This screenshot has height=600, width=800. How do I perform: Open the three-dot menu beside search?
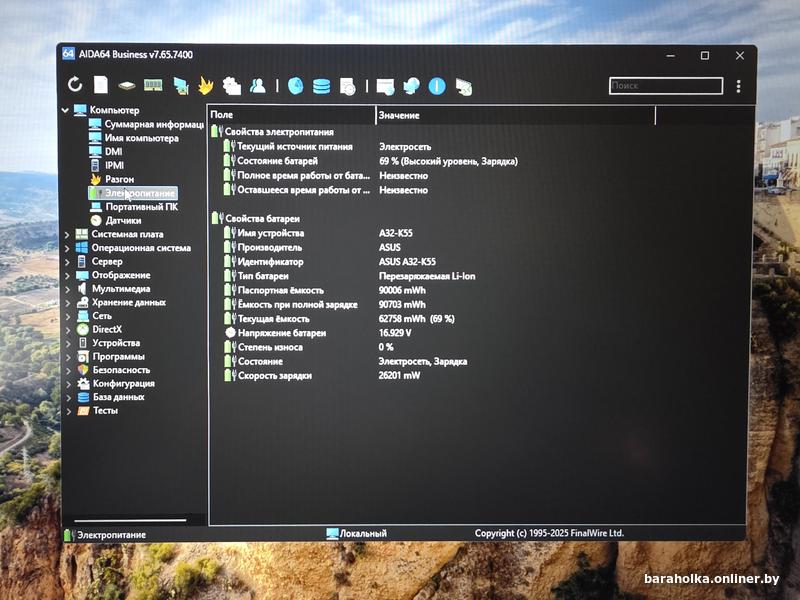tap(738, 86)
